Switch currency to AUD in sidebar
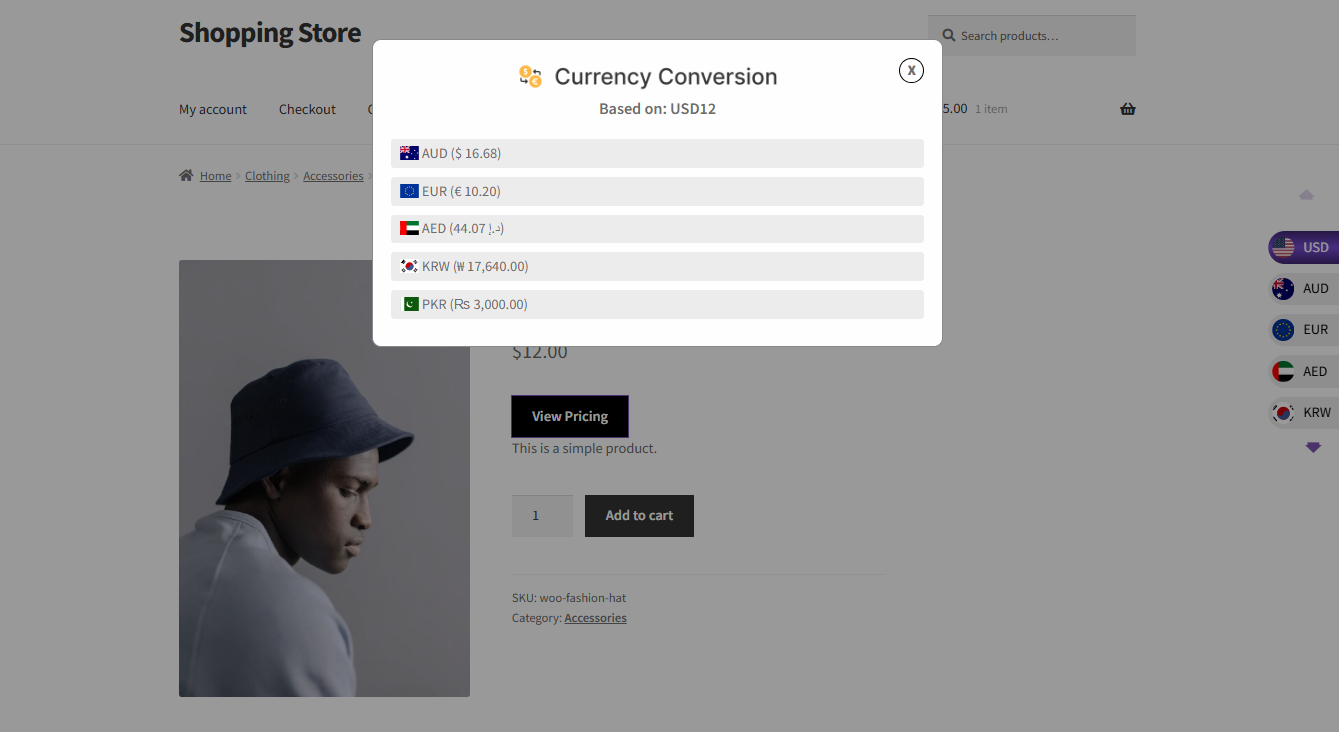Image resolution: width=1339 pixels, height=732 pixels. pyautogui.click(x=1303, y=288)
